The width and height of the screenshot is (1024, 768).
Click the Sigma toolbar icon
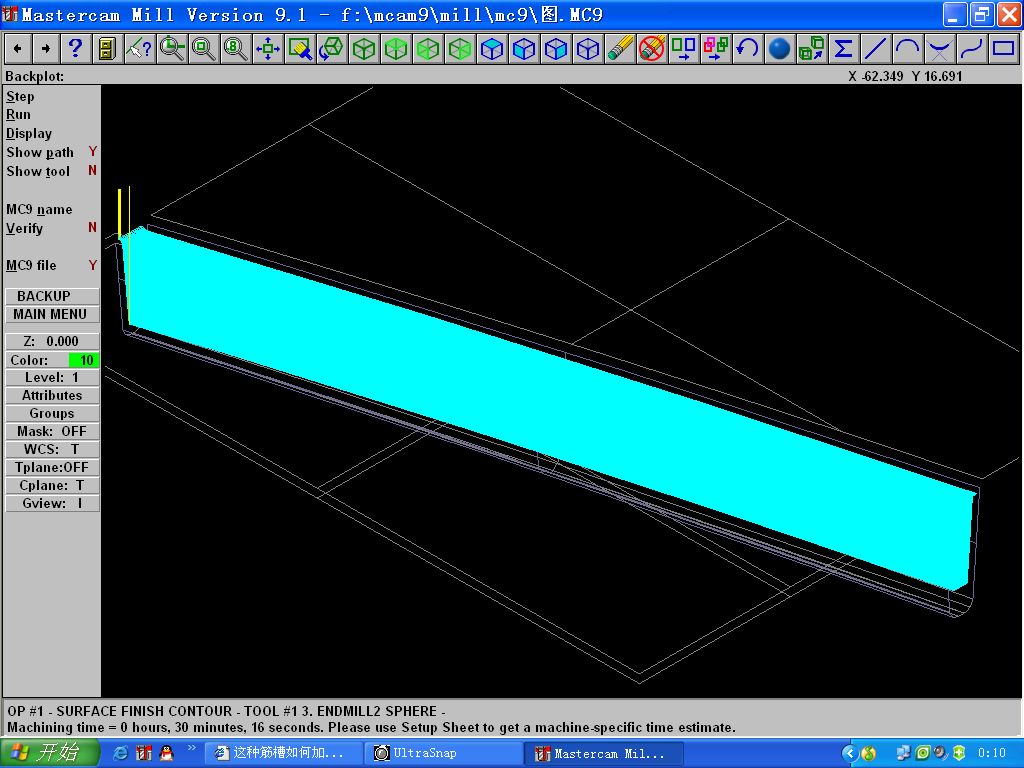click(x=843, y=48)
